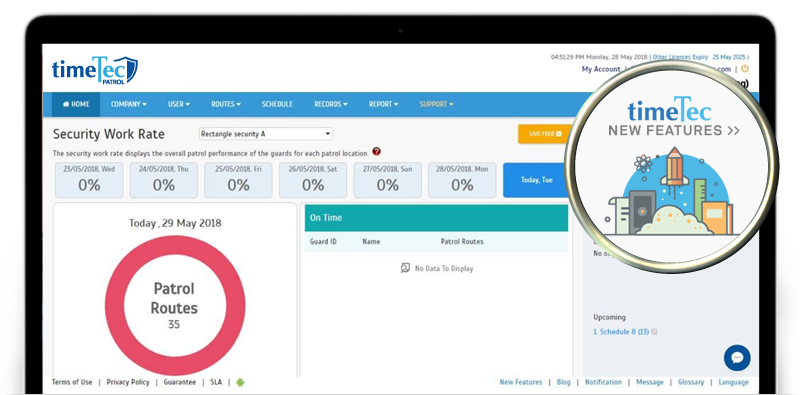
Task: Open the blue chat bubble icon
Action: (x=737, y=358)
